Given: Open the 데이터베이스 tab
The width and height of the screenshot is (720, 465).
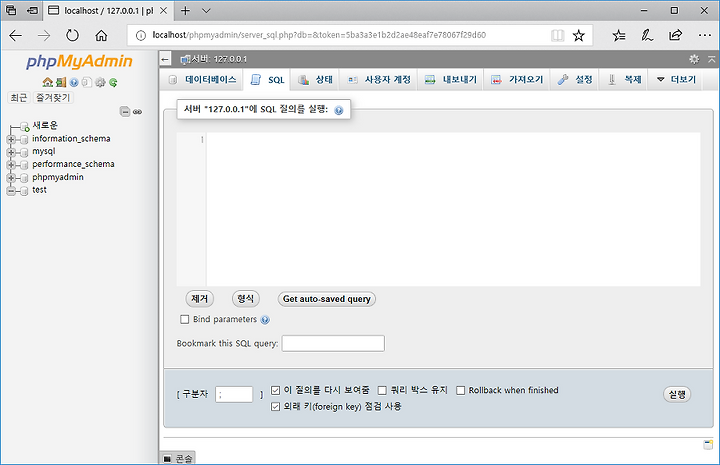Looking at the screenshot, I should pos(202,79).
